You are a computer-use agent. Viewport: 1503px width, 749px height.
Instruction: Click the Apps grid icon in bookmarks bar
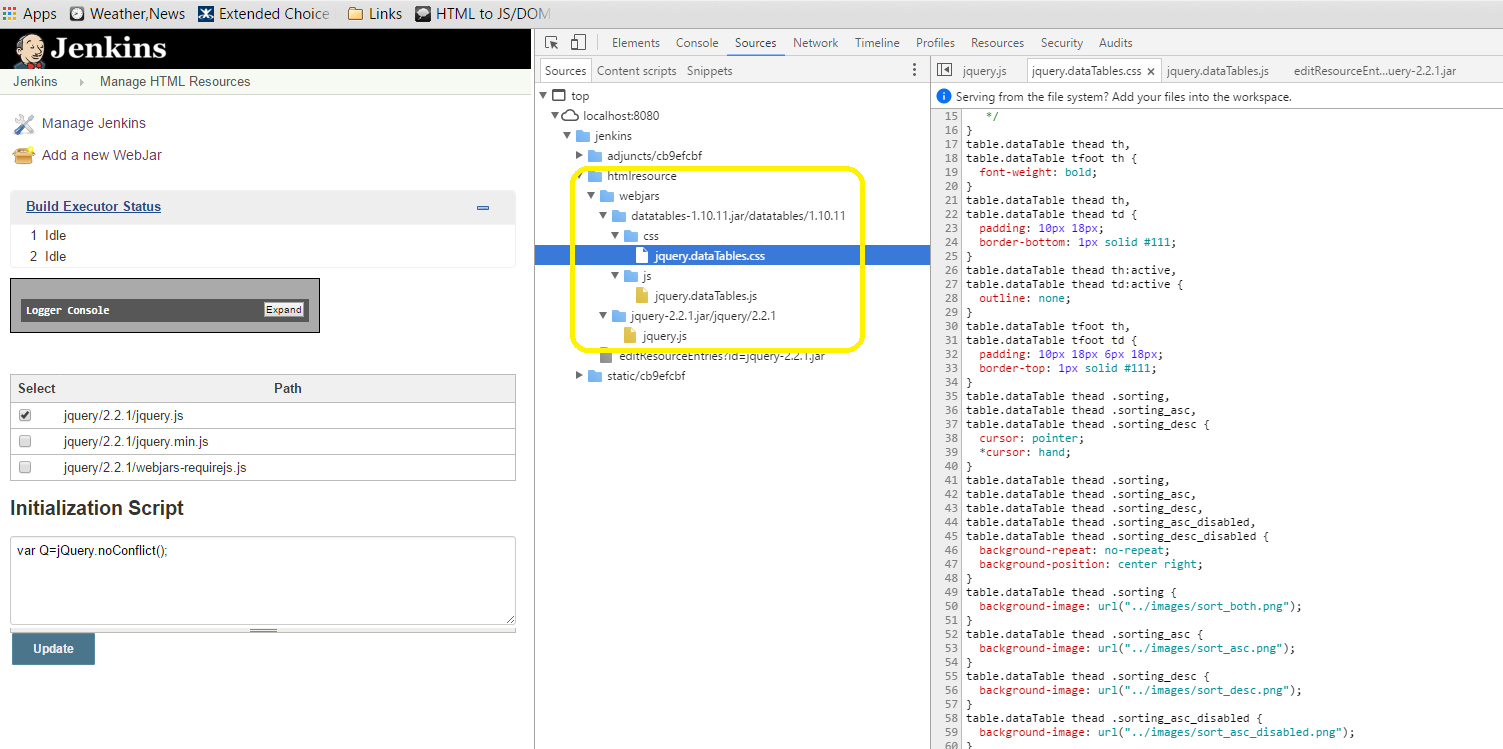coord(10,14)
